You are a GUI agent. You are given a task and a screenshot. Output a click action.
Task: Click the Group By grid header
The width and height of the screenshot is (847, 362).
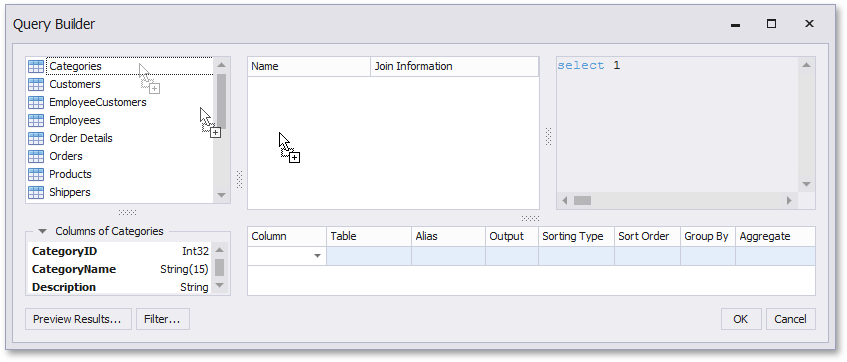pyautogui.click(x=708, y=237)
